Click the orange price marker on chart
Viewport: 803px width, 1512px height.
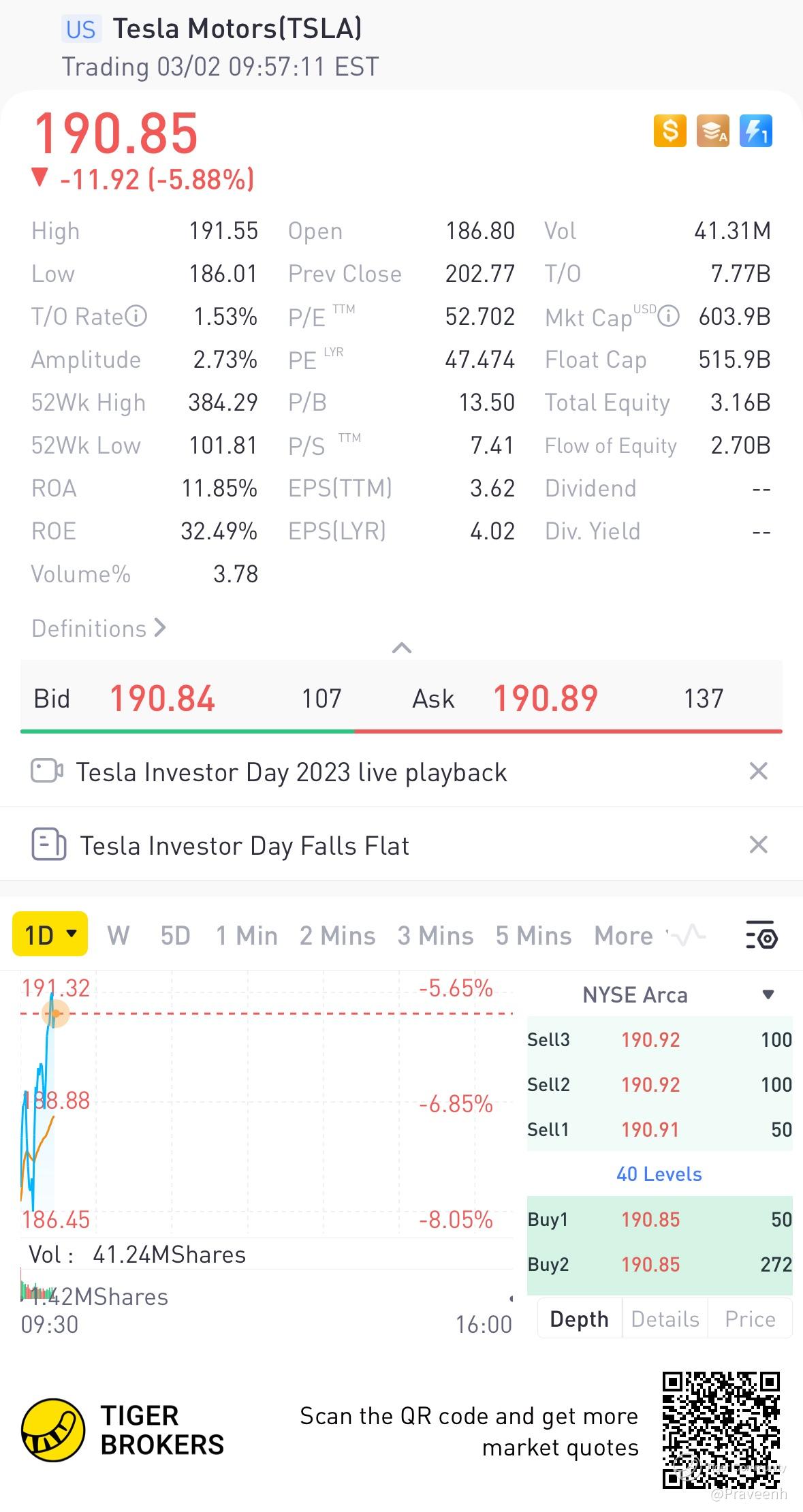pos(56,1013)
